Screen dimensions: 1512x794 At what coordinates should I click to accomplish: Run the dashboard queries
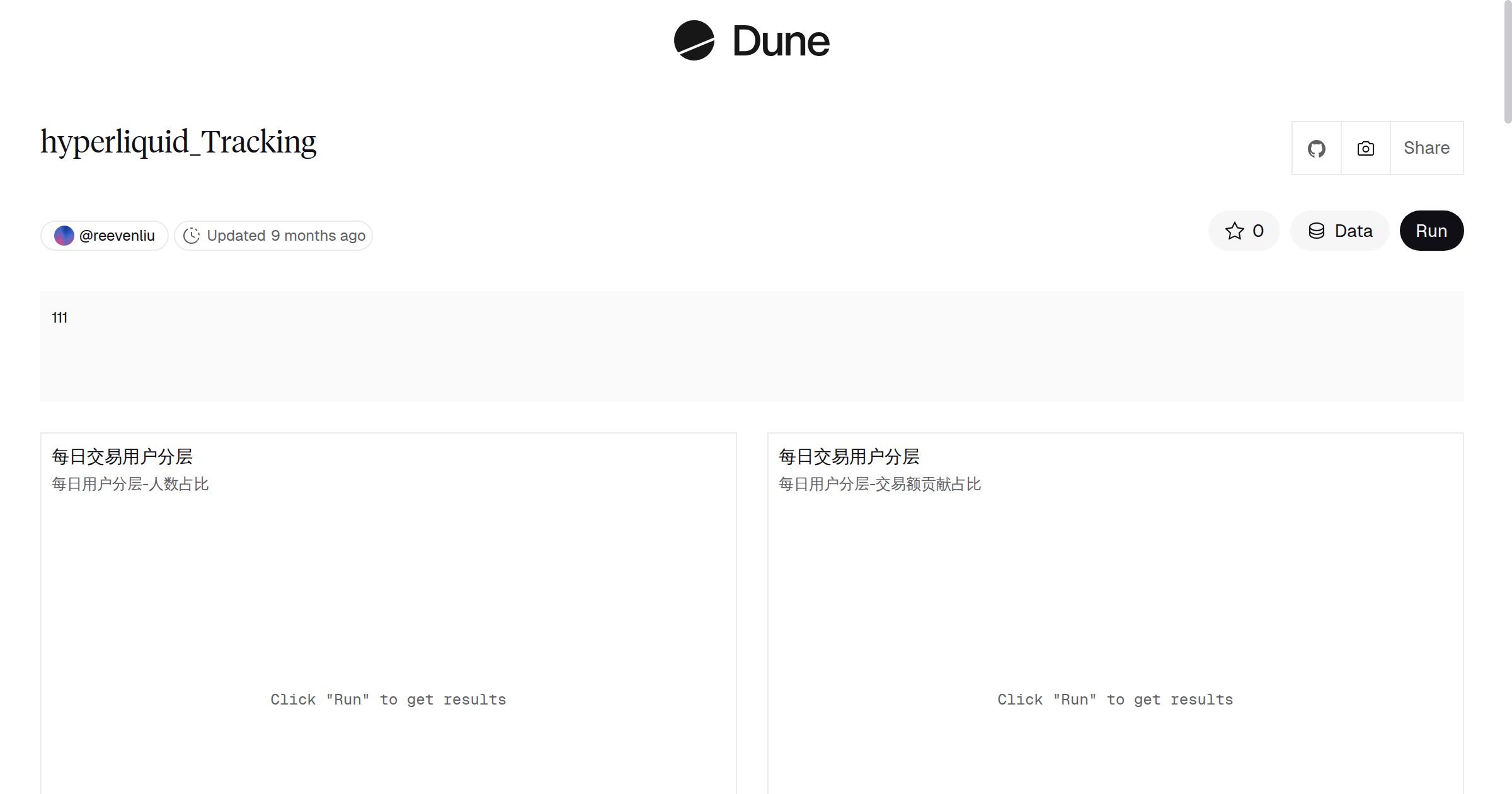[1431, 231]
